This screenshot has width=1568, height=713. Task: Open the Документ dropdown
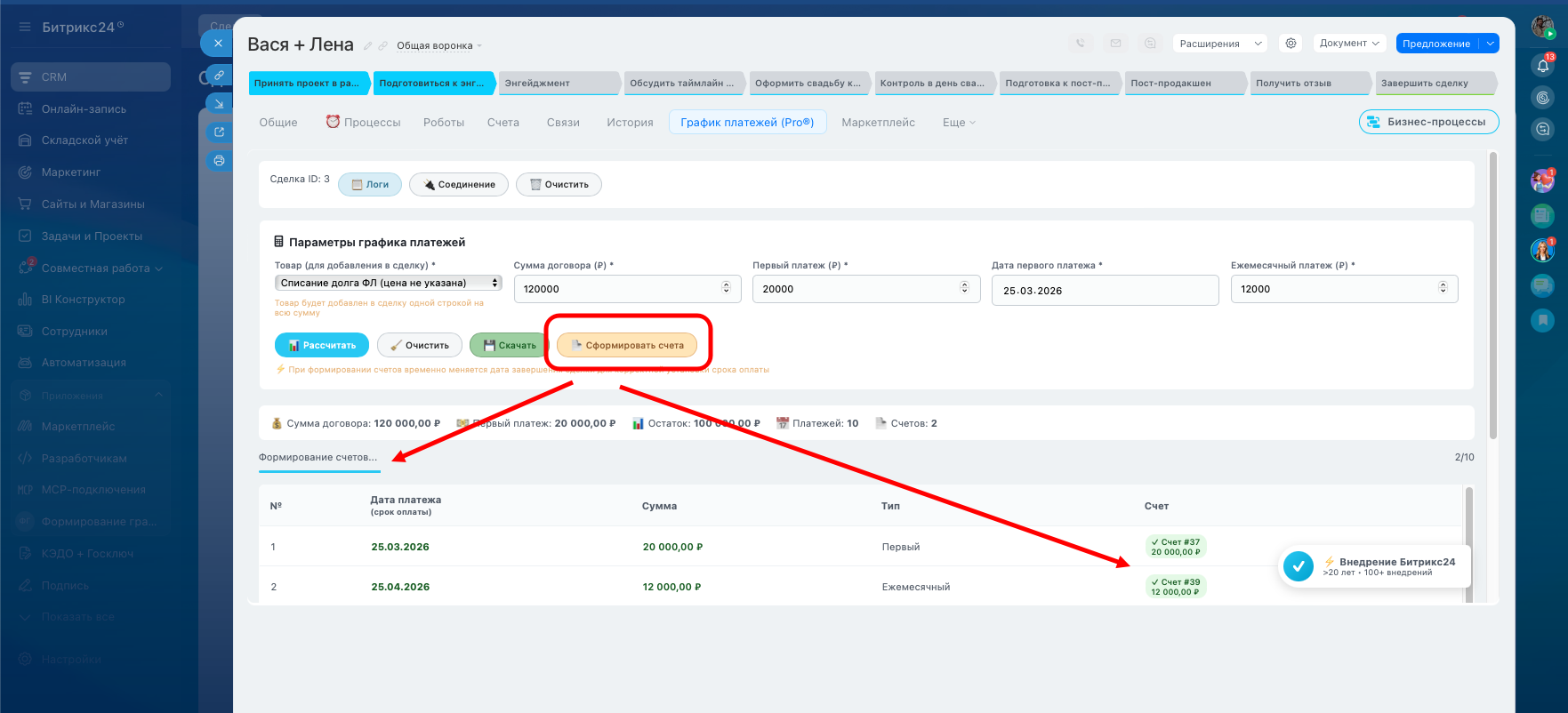tap(1349, 44)
